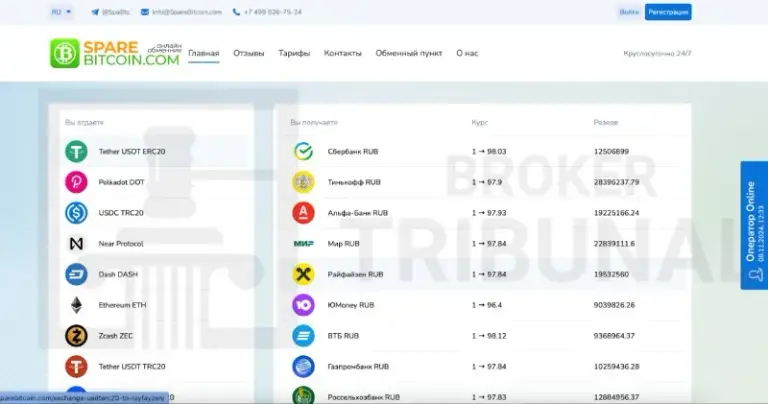Click the Telegram icon in the header
The height and width of the screenshot is (404, 768).
95,12
